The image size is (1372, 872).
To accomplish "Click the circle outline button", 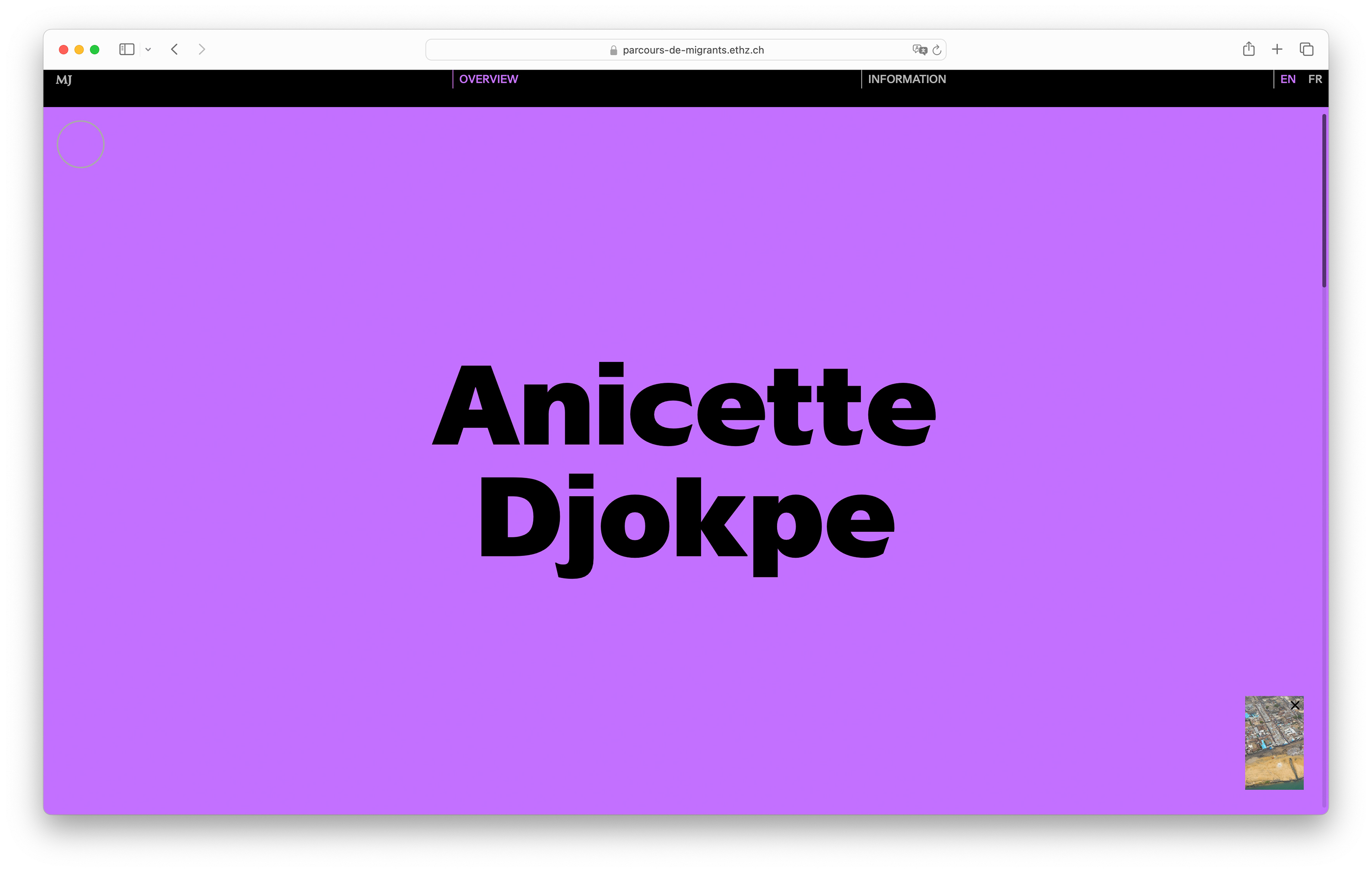I will point(80,144).
